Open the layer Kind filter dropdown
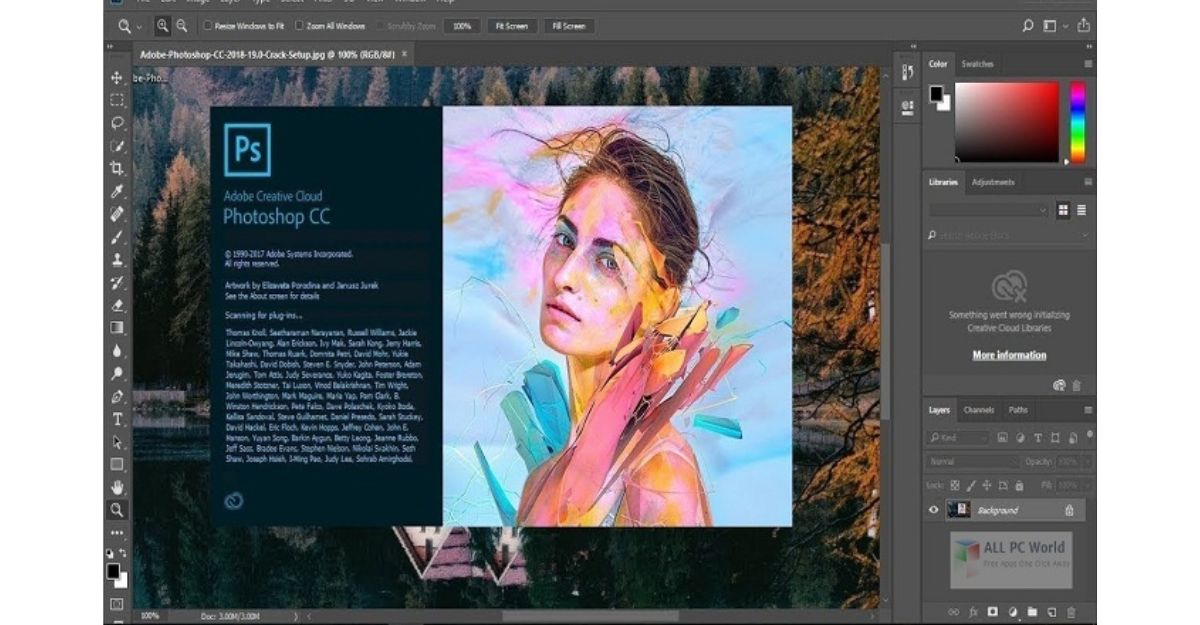Image resolution: width=1200 pixels, height=625 pixels. tap(958, 437)
